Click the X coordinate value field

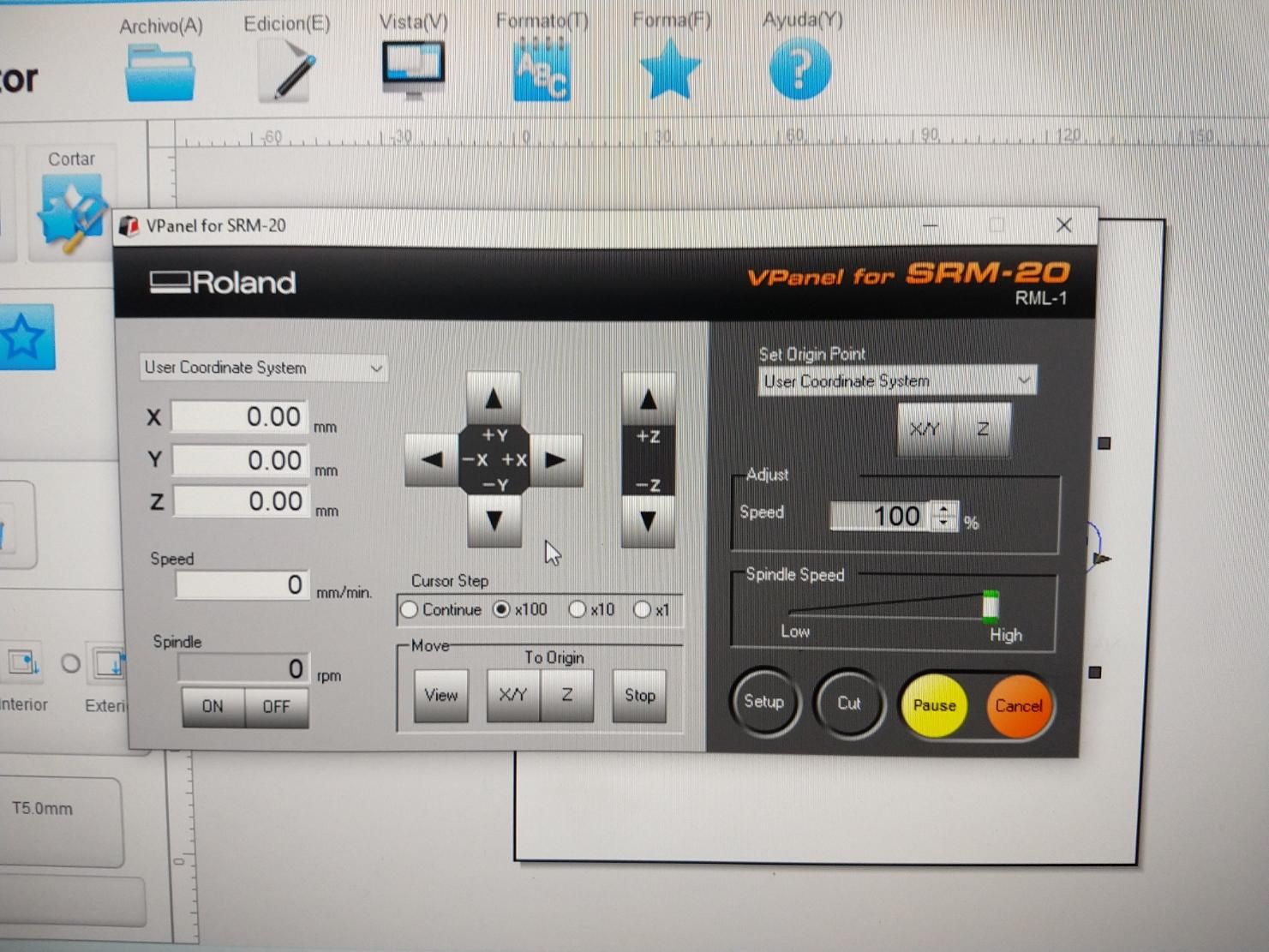click(240, 416)
